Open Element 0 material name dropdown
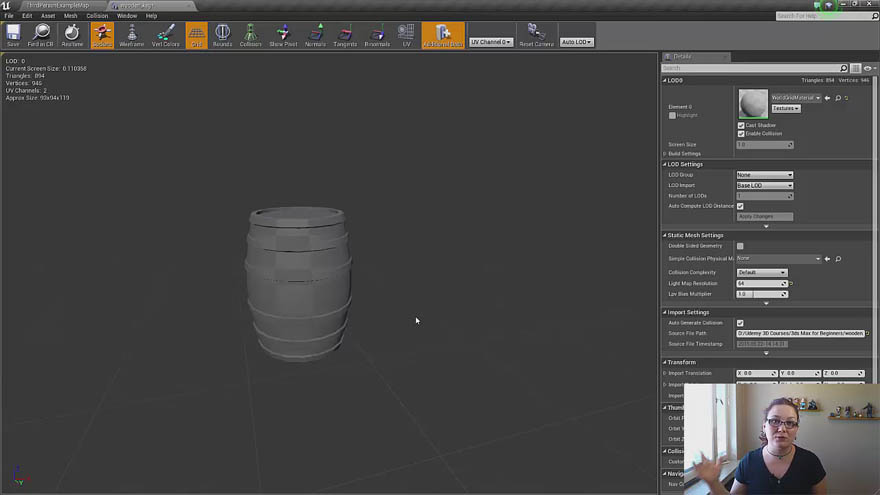The image size is (880, 495). tap(796, 98)
